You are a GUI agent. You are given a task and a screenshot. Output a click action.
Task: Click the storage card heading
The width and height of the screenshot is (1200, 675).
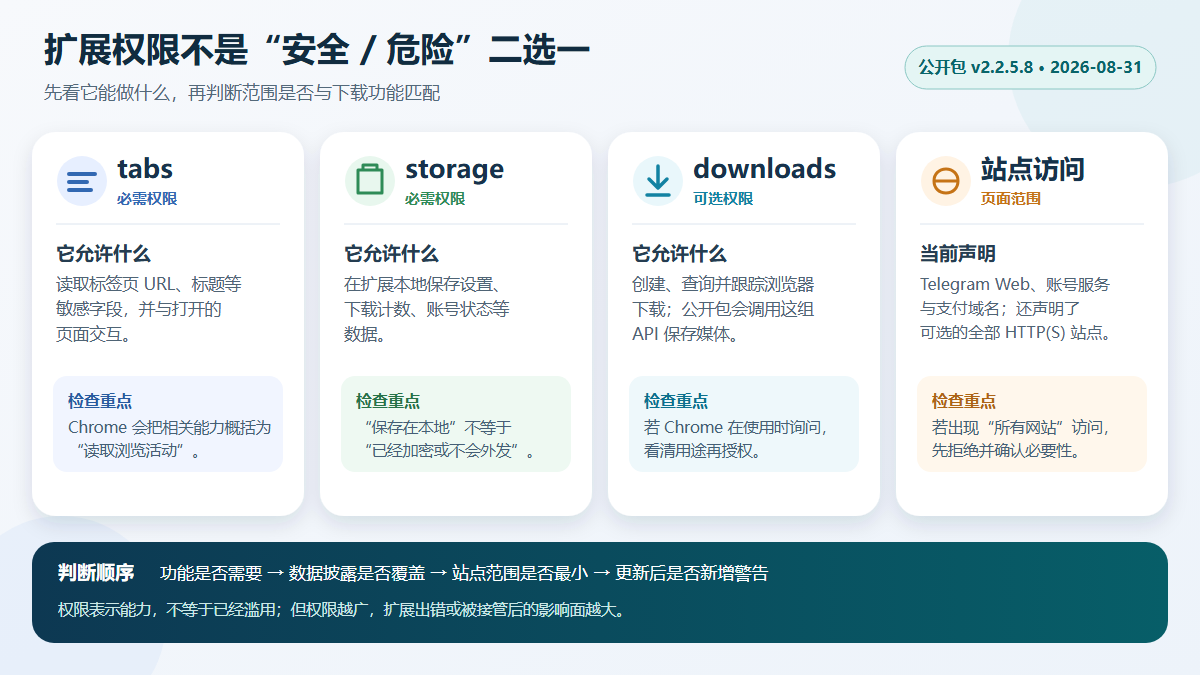[x=454, y=169]
